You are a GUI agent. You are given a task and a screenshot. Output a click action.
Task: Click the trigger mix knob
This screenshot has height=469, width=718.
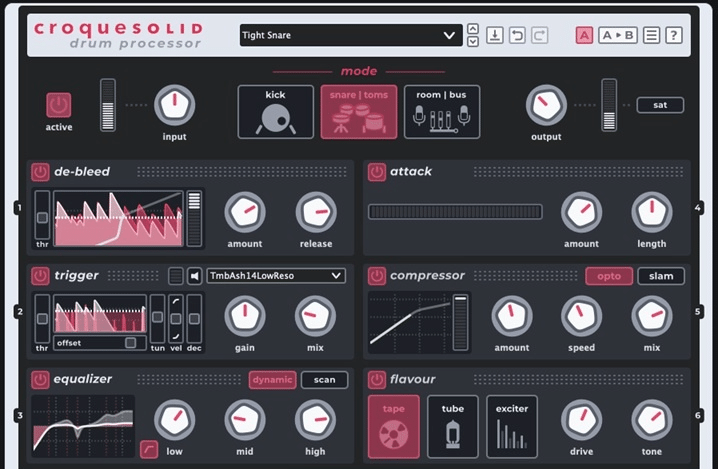click(315, 316)
